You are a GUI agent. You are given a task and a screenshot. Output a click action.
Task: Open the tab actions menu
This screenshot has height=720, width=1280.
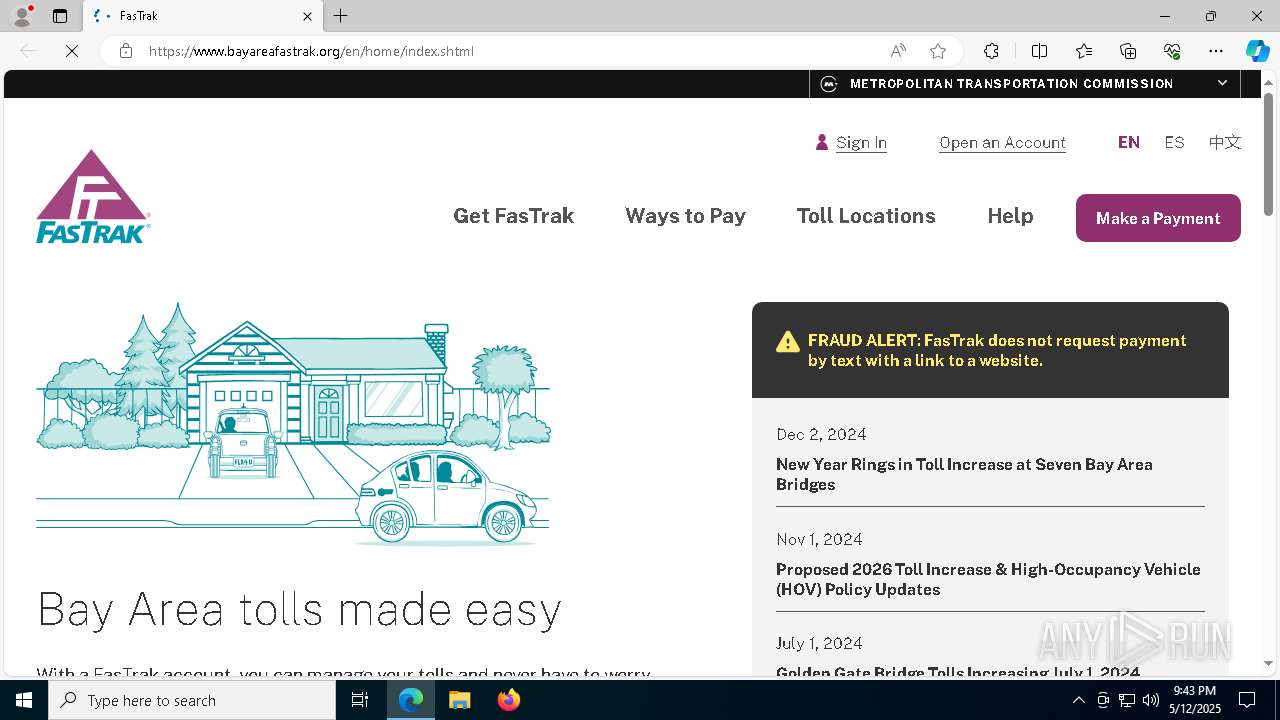point(60,16)
